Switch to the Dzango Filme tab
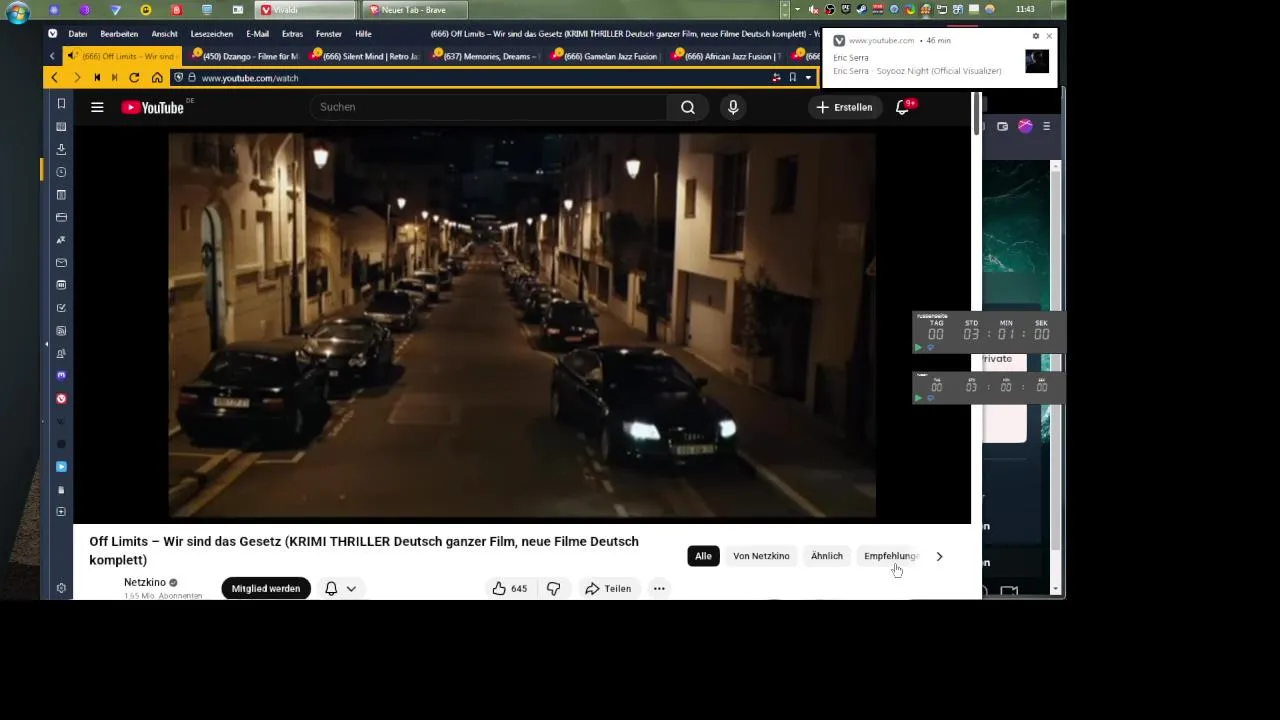The height and width of the screenshot is (720, 1280). click(244, 56)
